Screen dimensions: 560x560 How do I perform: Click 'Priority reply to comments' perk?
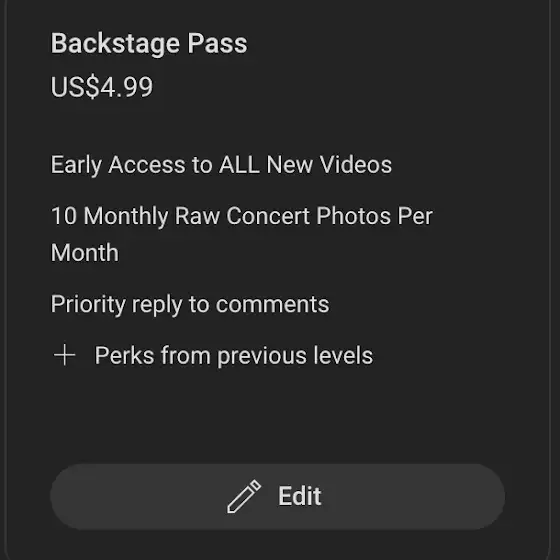point(190,304)
